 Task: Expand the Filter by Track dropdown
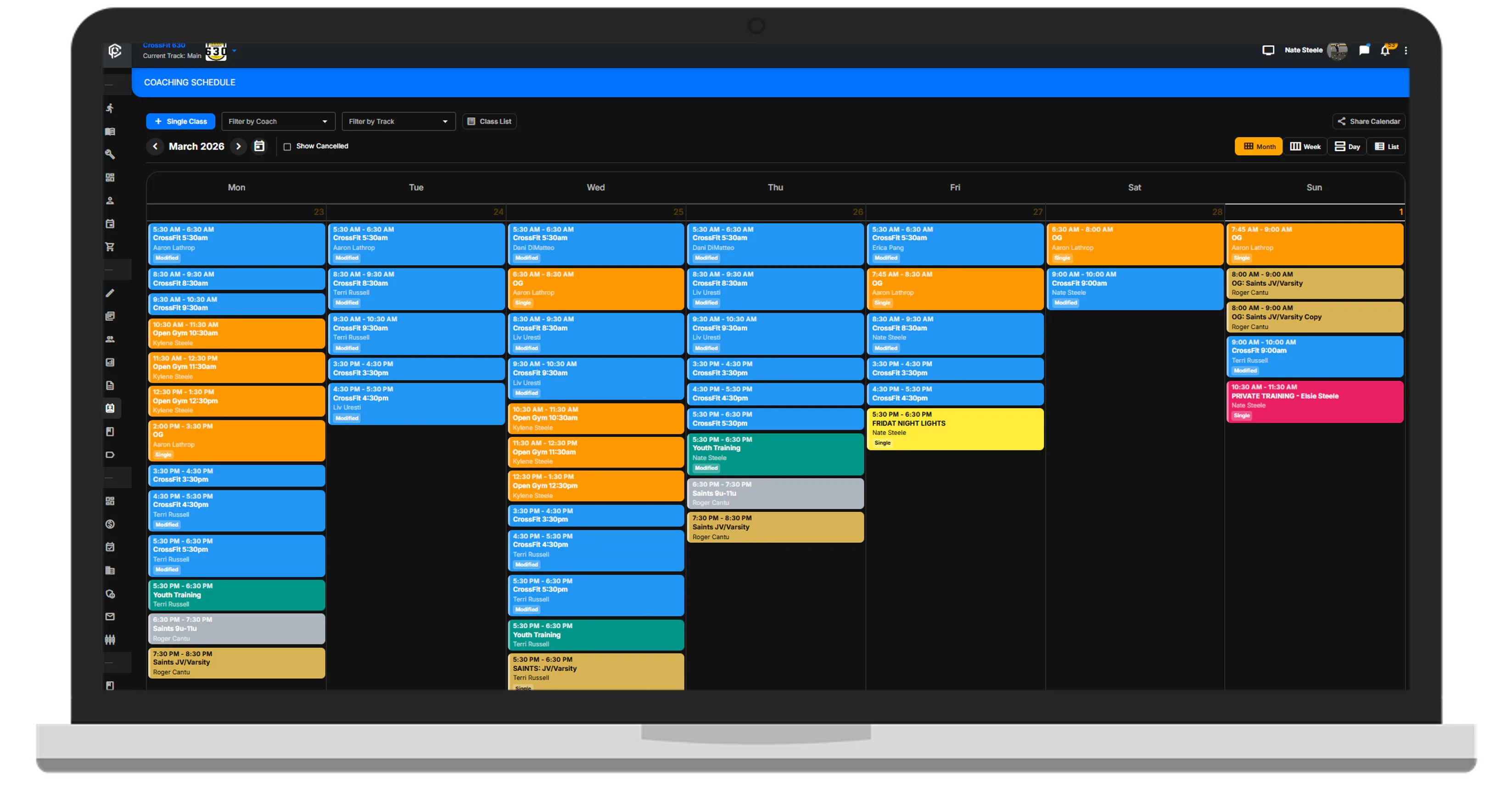398,122
